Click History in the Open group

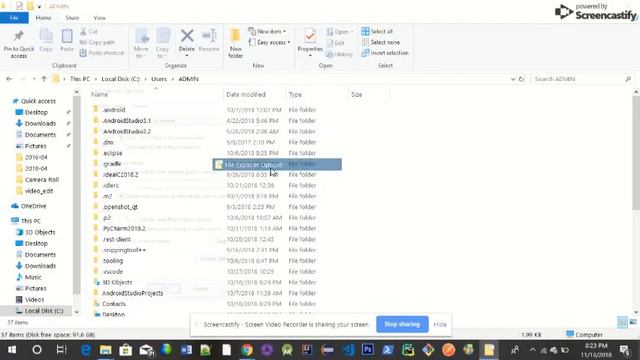click(339, 54)
